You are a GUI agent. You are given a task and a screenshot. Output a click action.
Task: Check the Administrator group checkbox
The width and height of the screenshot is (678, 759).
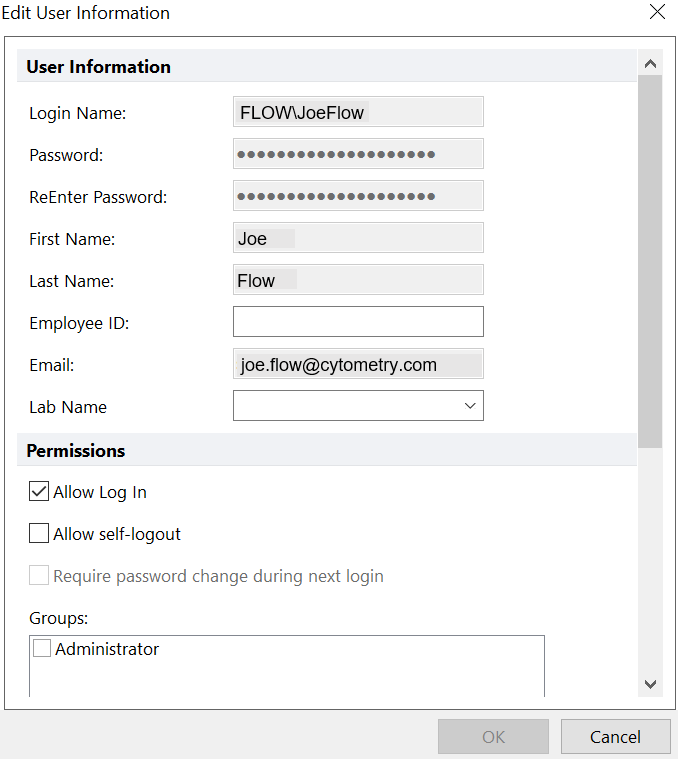pos(42,649)
